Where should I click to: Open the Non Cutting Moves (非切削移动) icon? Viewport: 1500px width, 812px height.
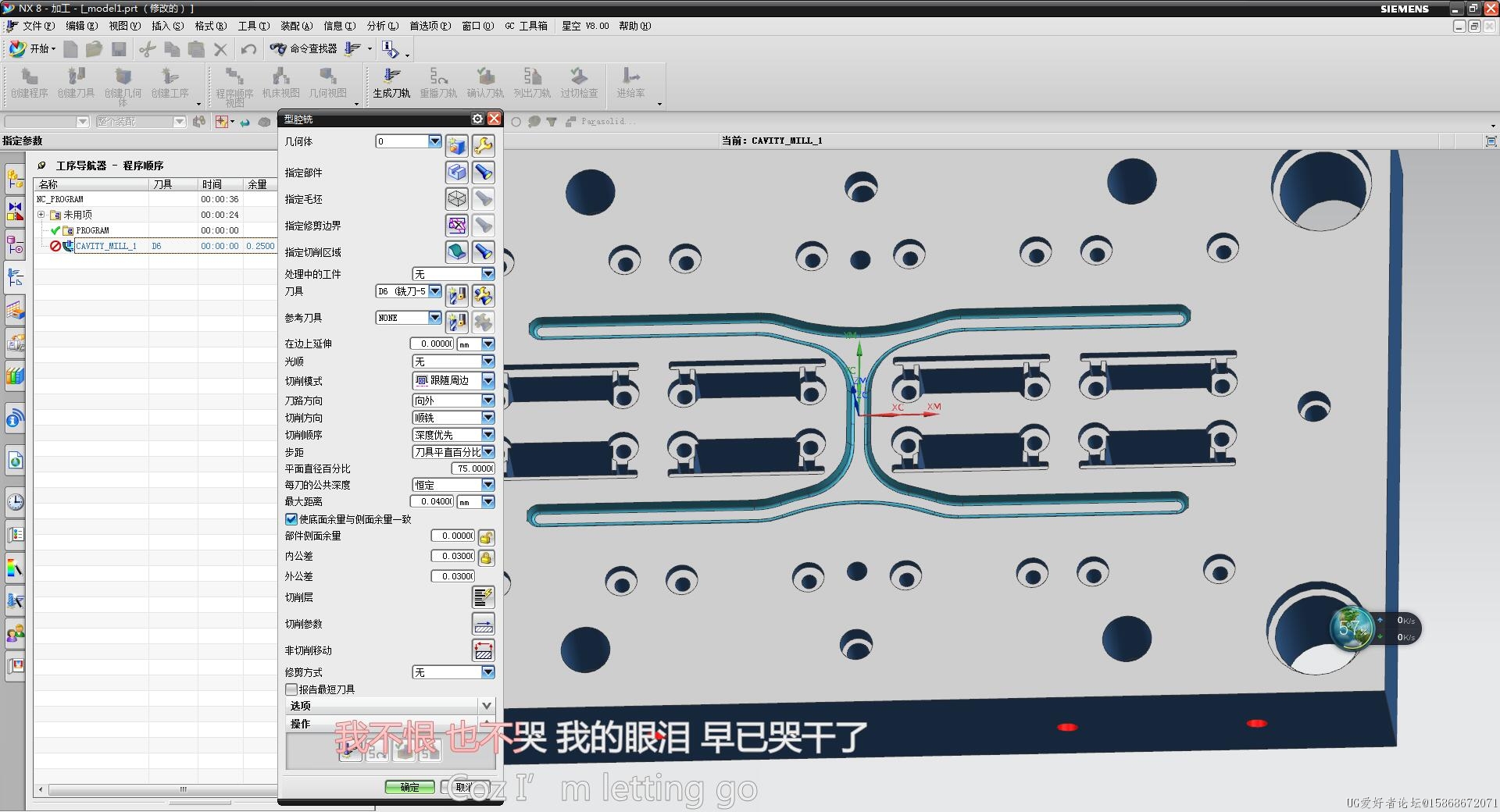484,650
